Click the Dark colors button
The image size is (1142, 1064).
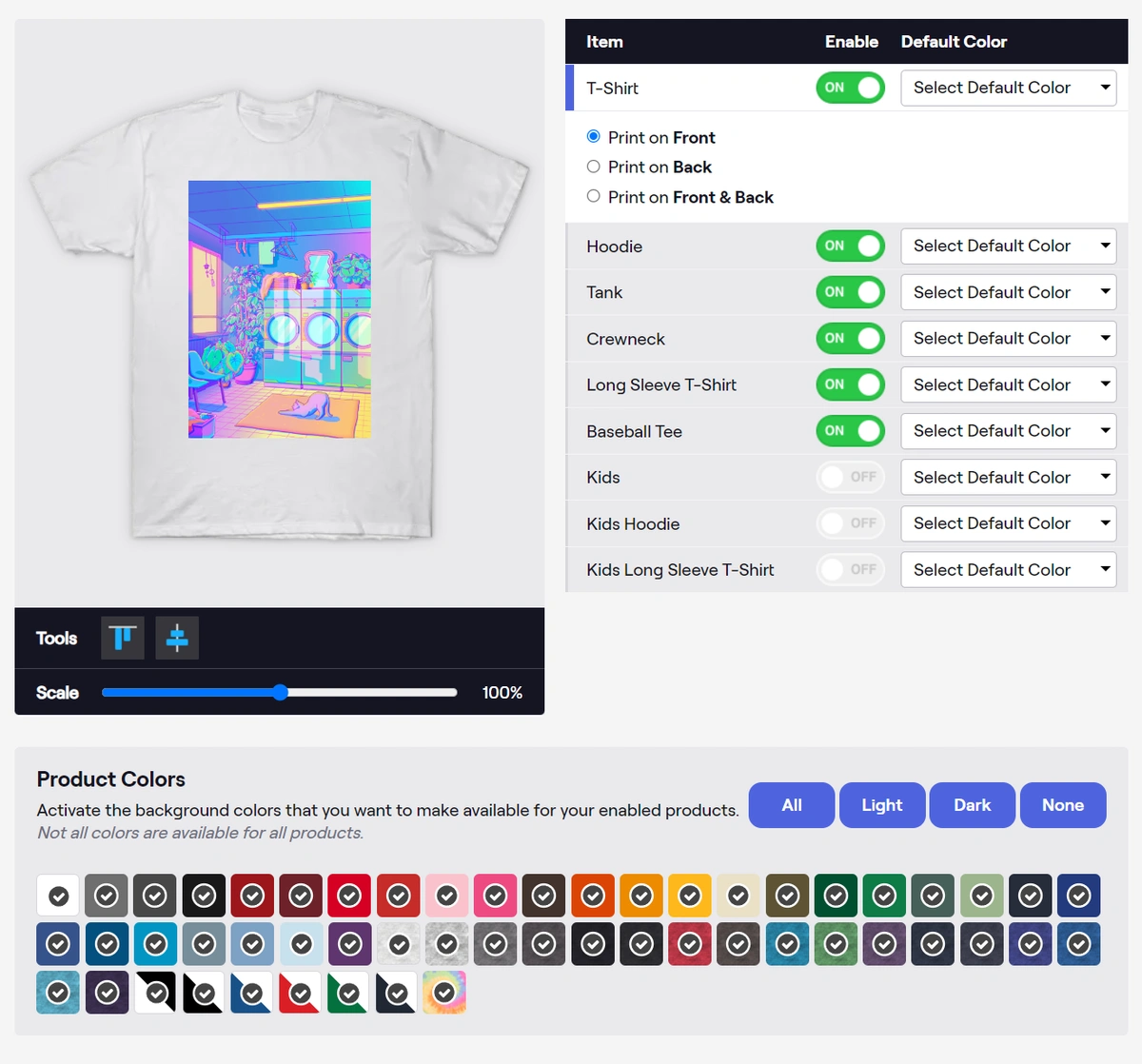973,805
